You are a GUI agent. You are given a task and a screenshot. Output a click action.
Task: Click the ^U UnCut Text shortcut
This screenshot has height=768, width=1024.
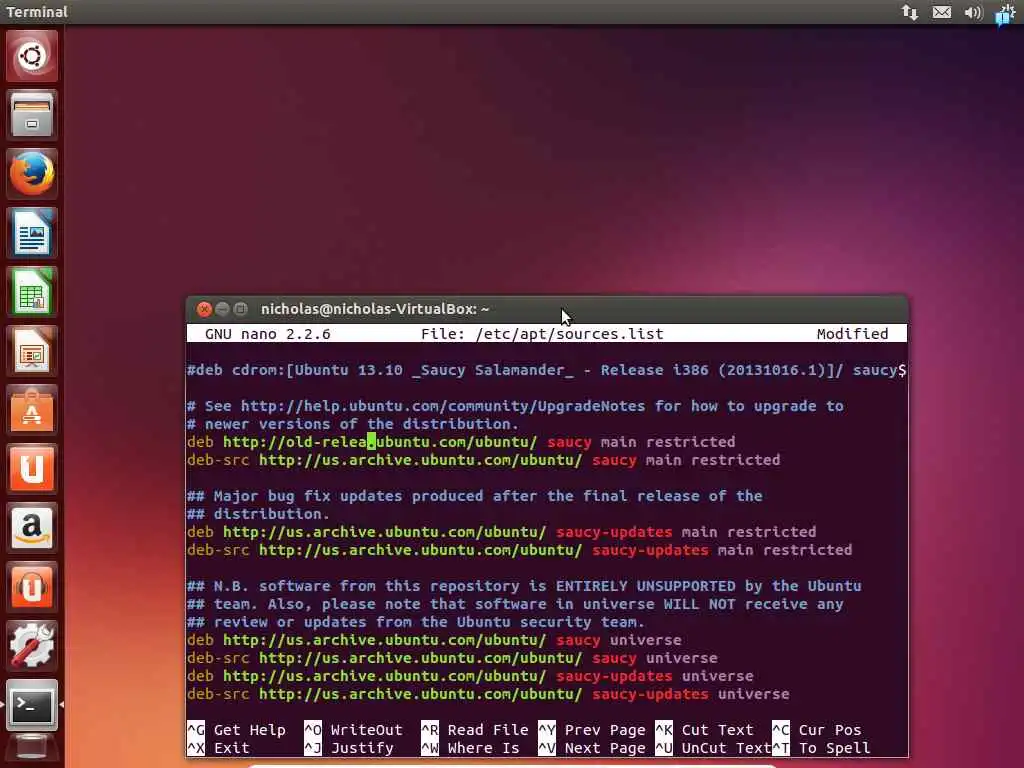(x=713, y=748)
